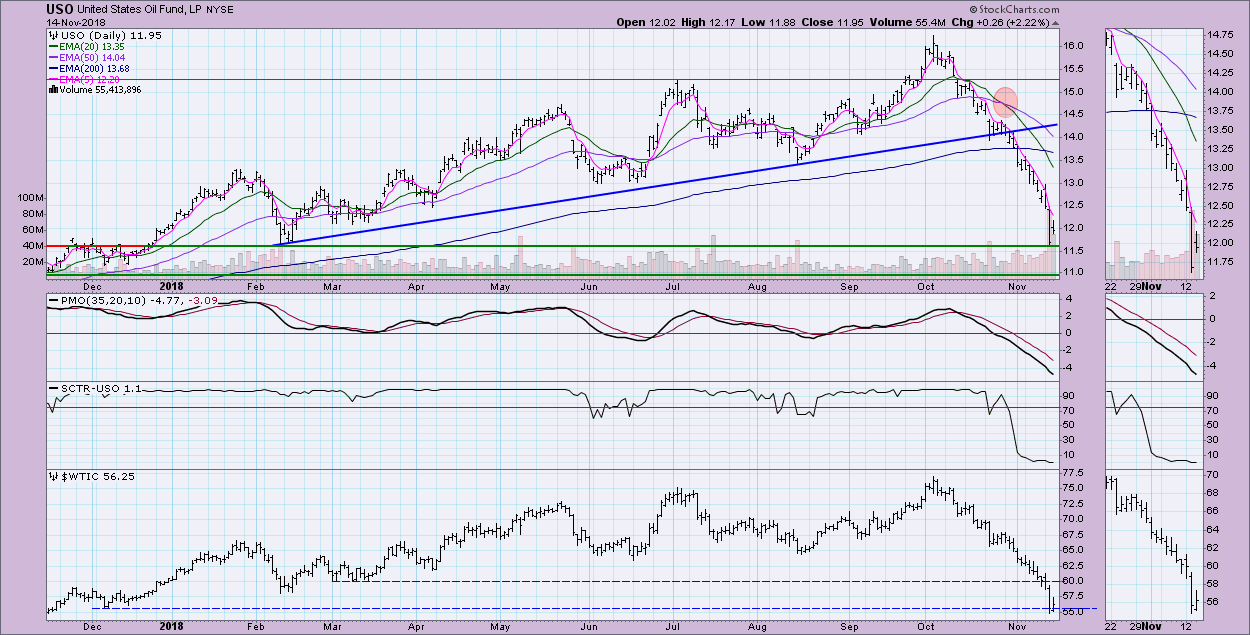Click the SCTR-USO 1.1 label

[x=103, y=387]
